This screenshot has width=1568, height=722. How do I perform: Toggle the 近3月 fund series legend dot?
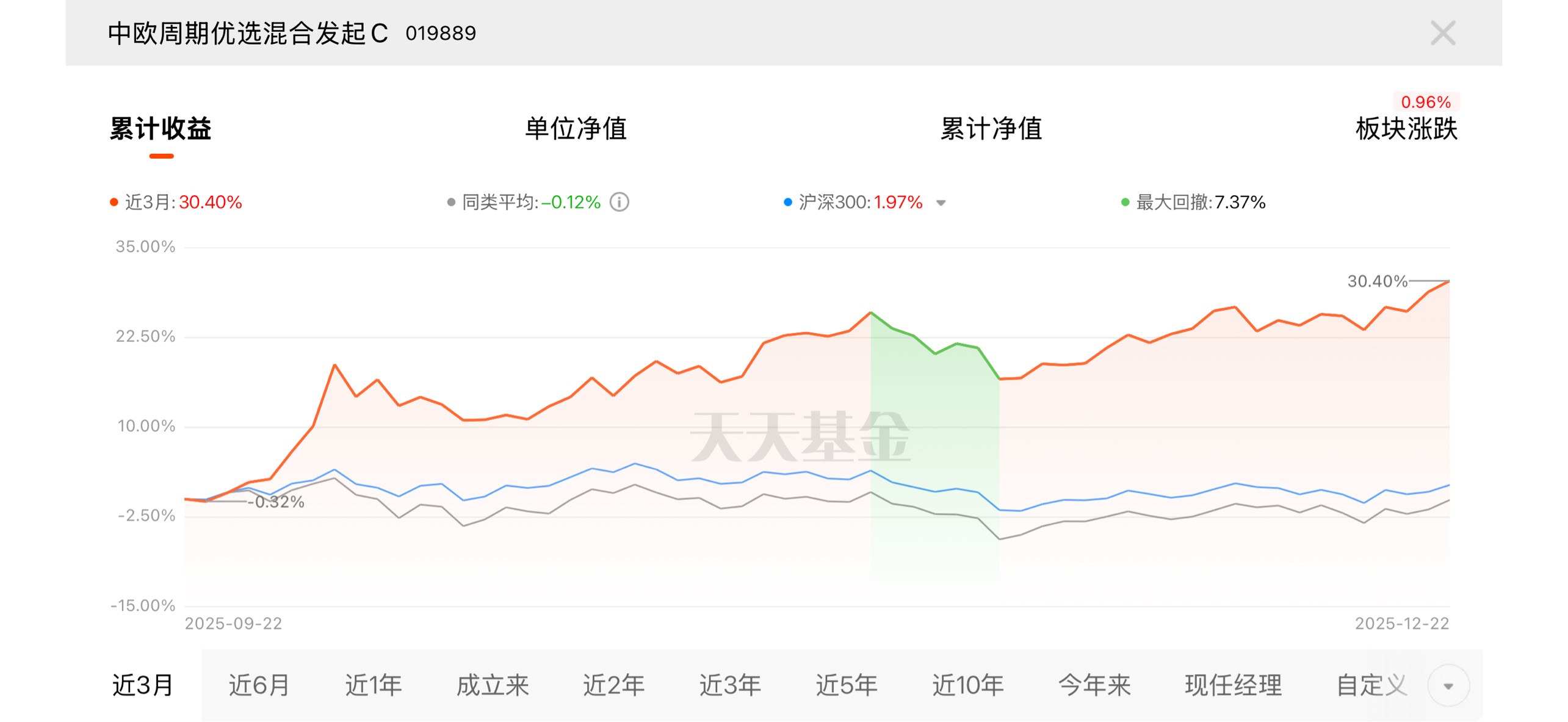(114, 202)
